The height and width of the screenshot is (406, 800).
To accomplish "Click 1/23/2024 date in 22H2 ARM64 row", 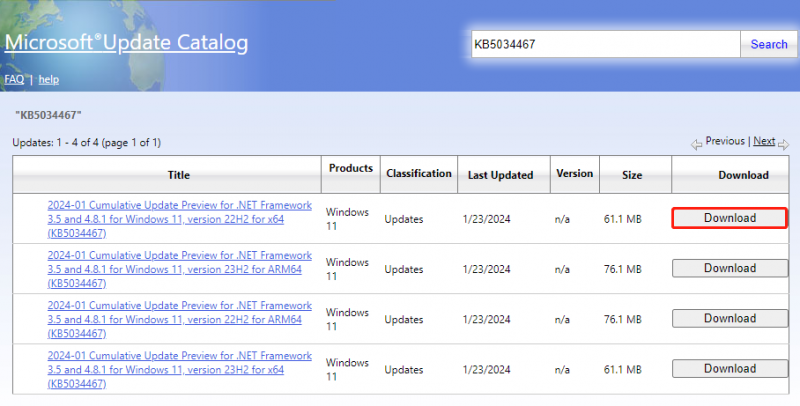I will [x=486, y=319].
